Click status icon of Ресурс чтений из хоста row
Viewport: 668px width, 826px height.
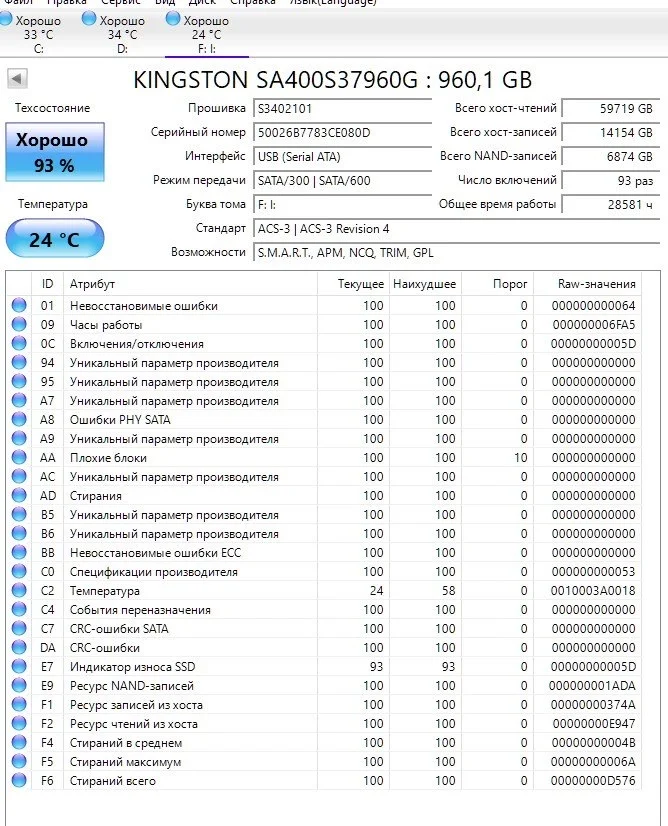pyautogui.click(x=19, y=723)
